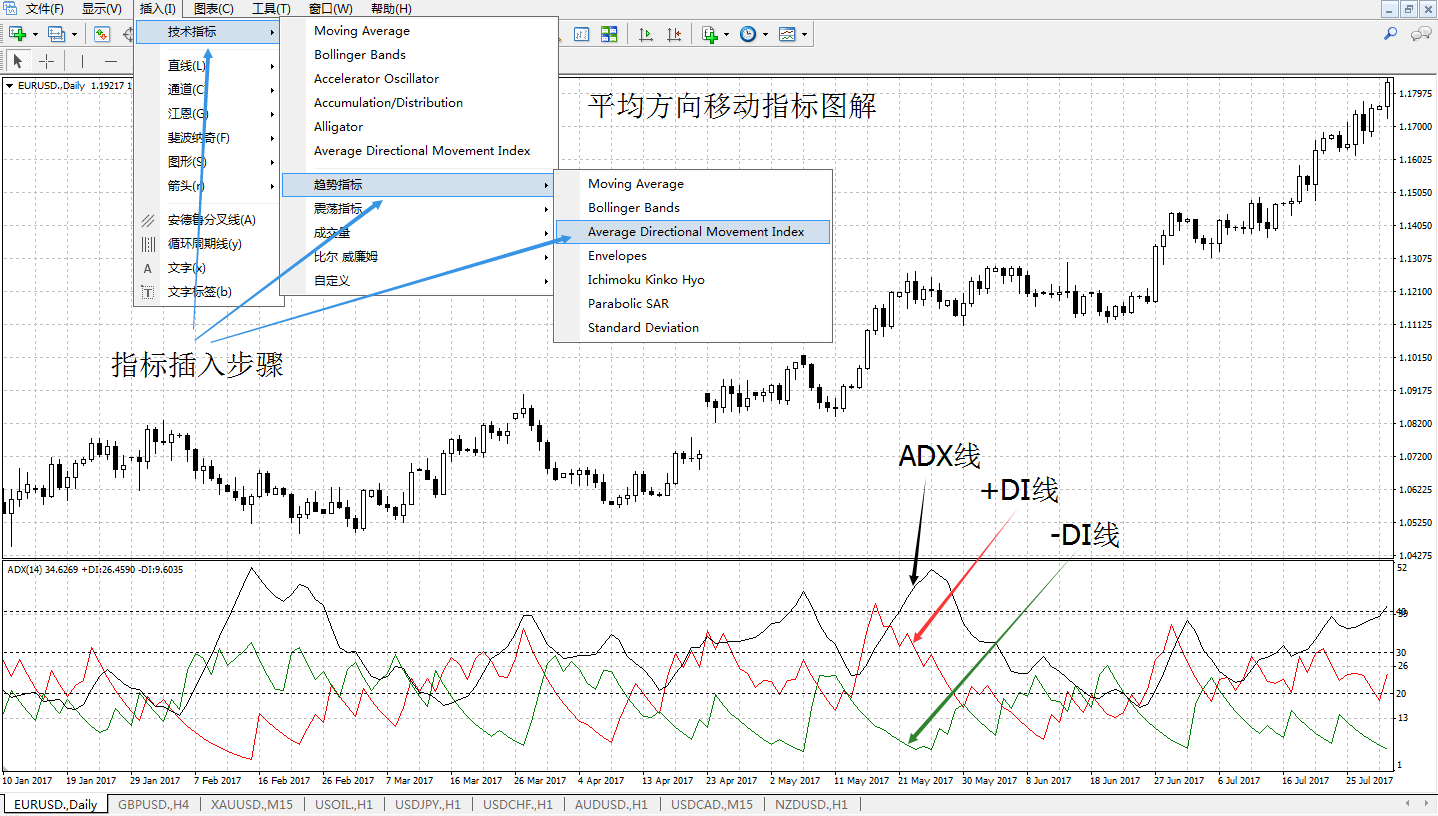The image size is (1438, 816).
Task: Switch to the GBPUSD.,H4 chart tab
Action: tap(153, 805)
